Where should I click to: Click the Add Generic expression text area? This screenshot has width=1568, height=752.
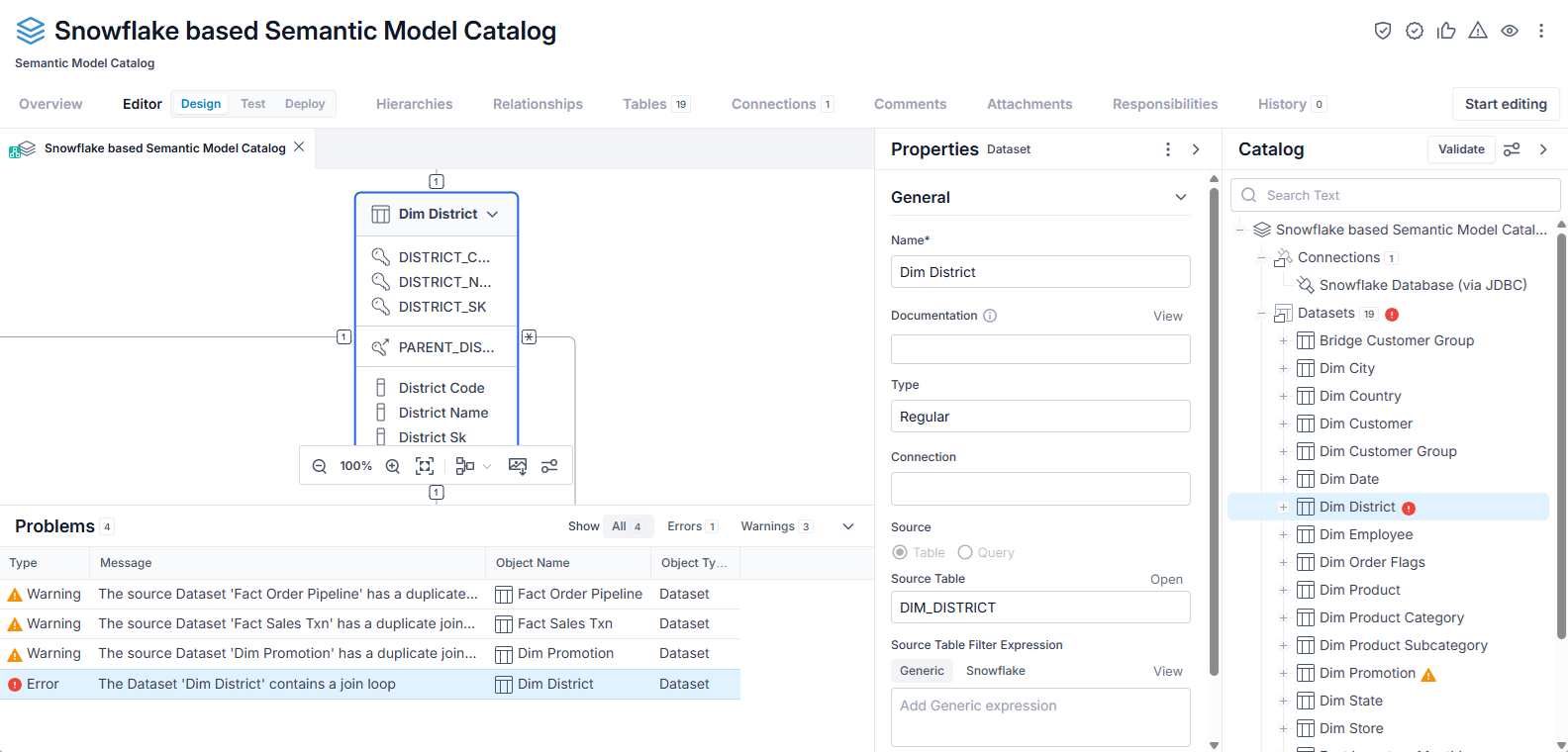pos(1040,717)
